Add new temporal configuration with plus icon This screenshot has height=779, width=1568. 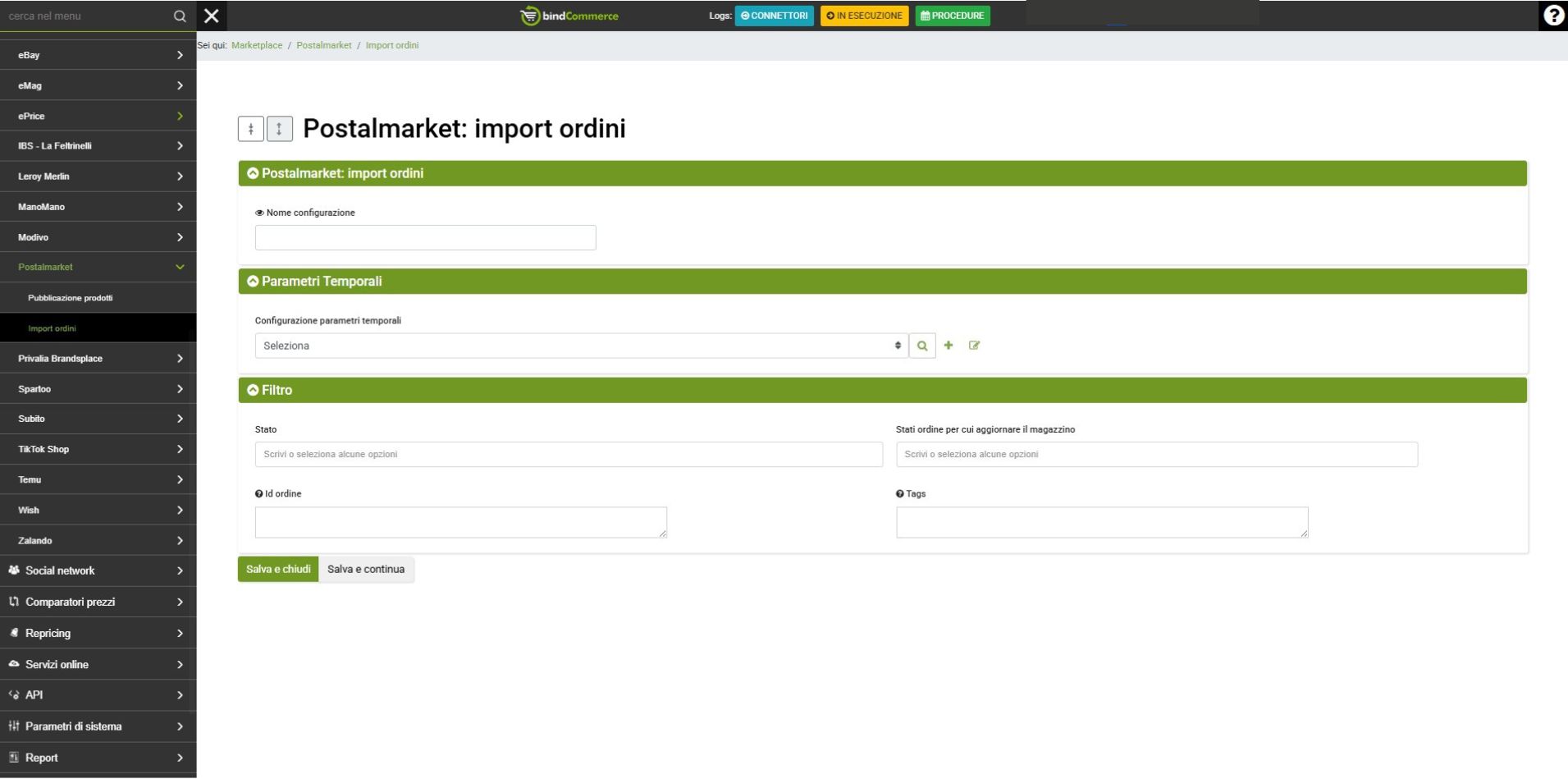point(949,346)
